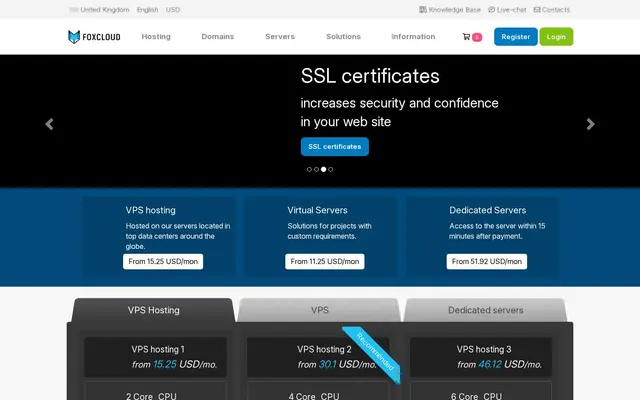This screenshot has height=400, width=640.
Task: Click the VPS hosting card title
Action: click(x=151, y=210)
